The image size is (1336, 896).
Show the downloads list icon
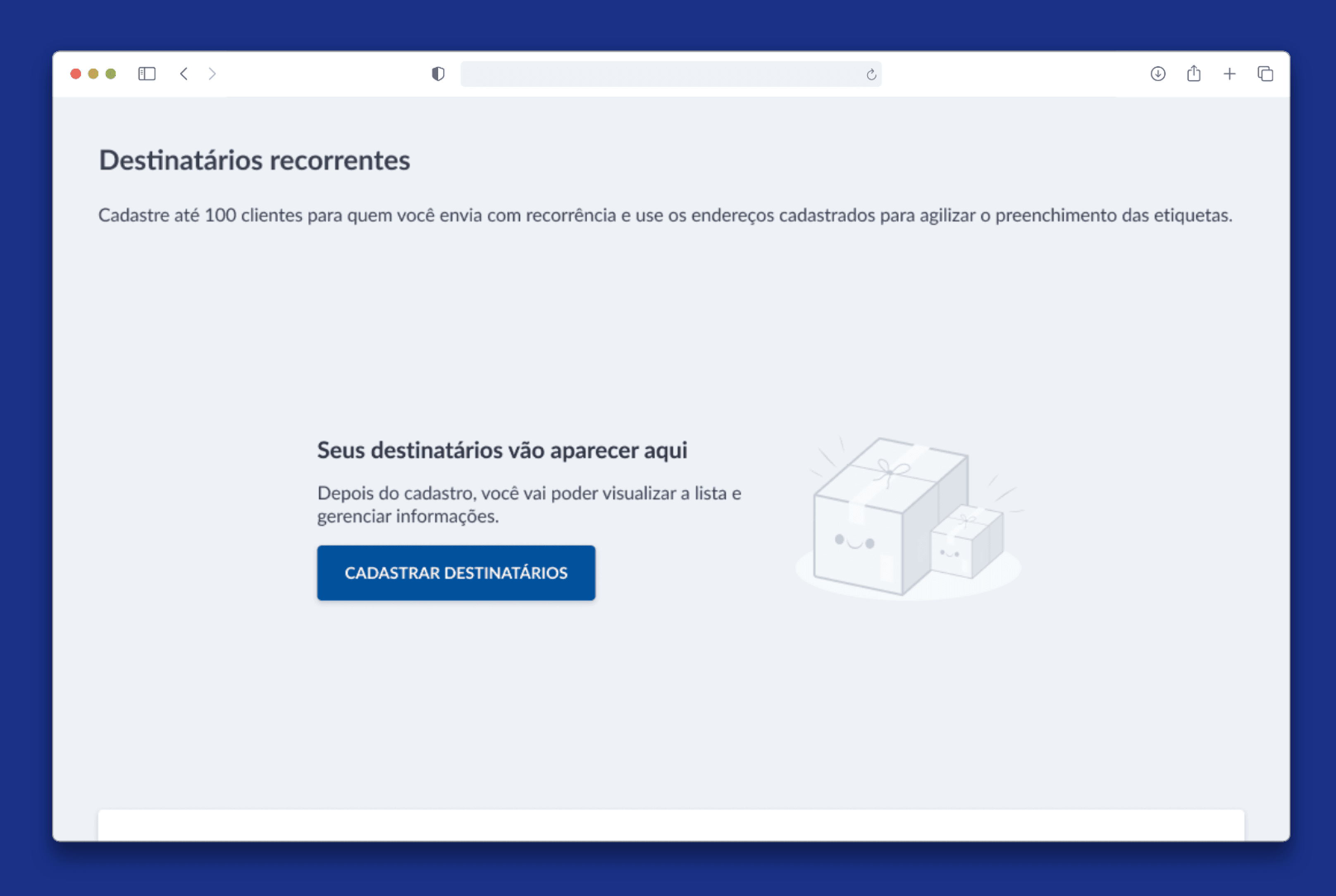pyautogui.click(x=1158, y=74)
